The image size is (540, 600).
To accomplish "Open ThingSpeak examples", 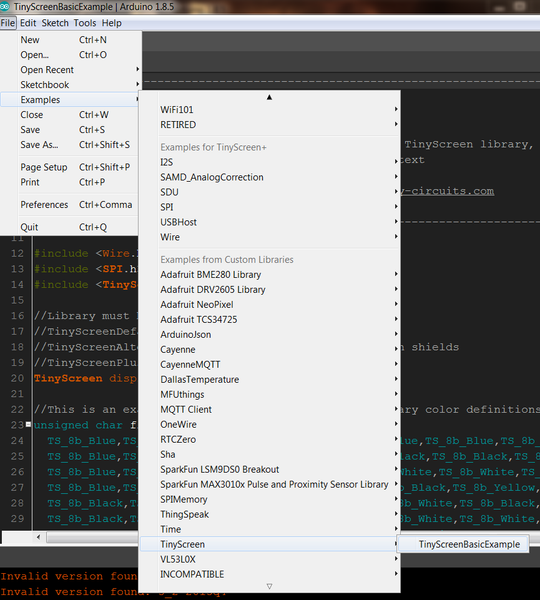I will [x=270, y=514].
